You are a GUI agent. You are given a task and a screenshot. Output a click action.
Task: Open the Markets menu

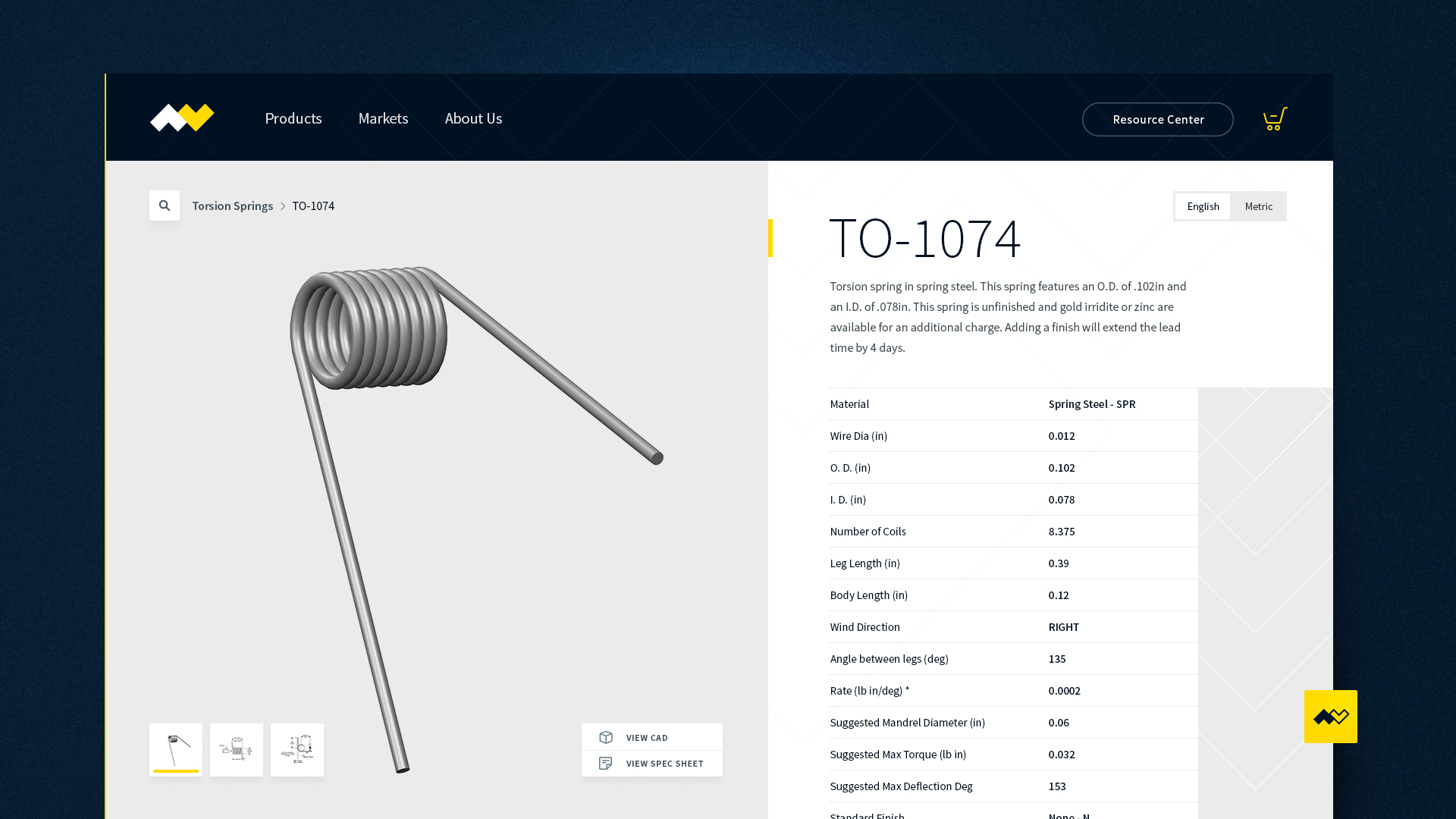pyautogui.click(x=383, y=118)
